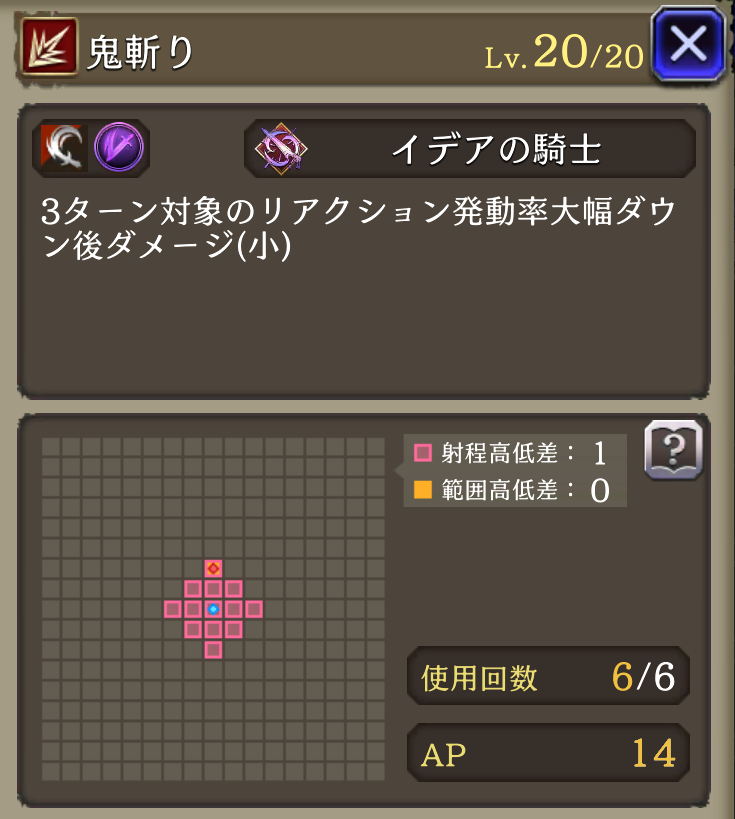Click the Lv. 20/20 level indicator
This screenshot has height=819, width=735.
[564, 52]
